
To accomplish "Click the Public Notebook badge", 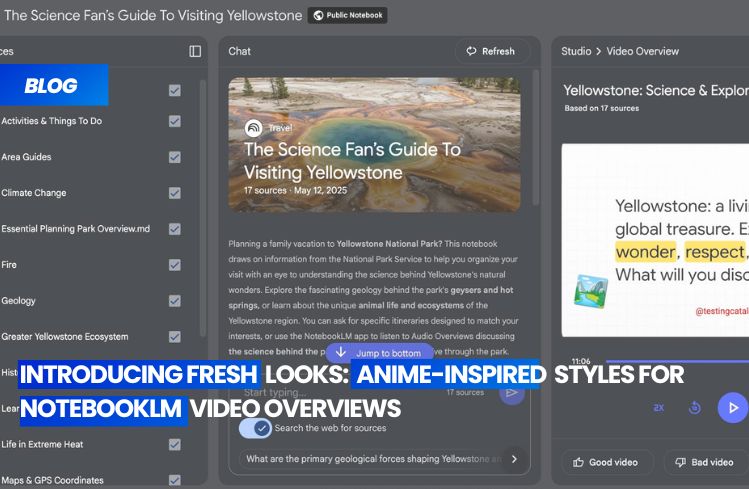I will click(x=348, y=15).
